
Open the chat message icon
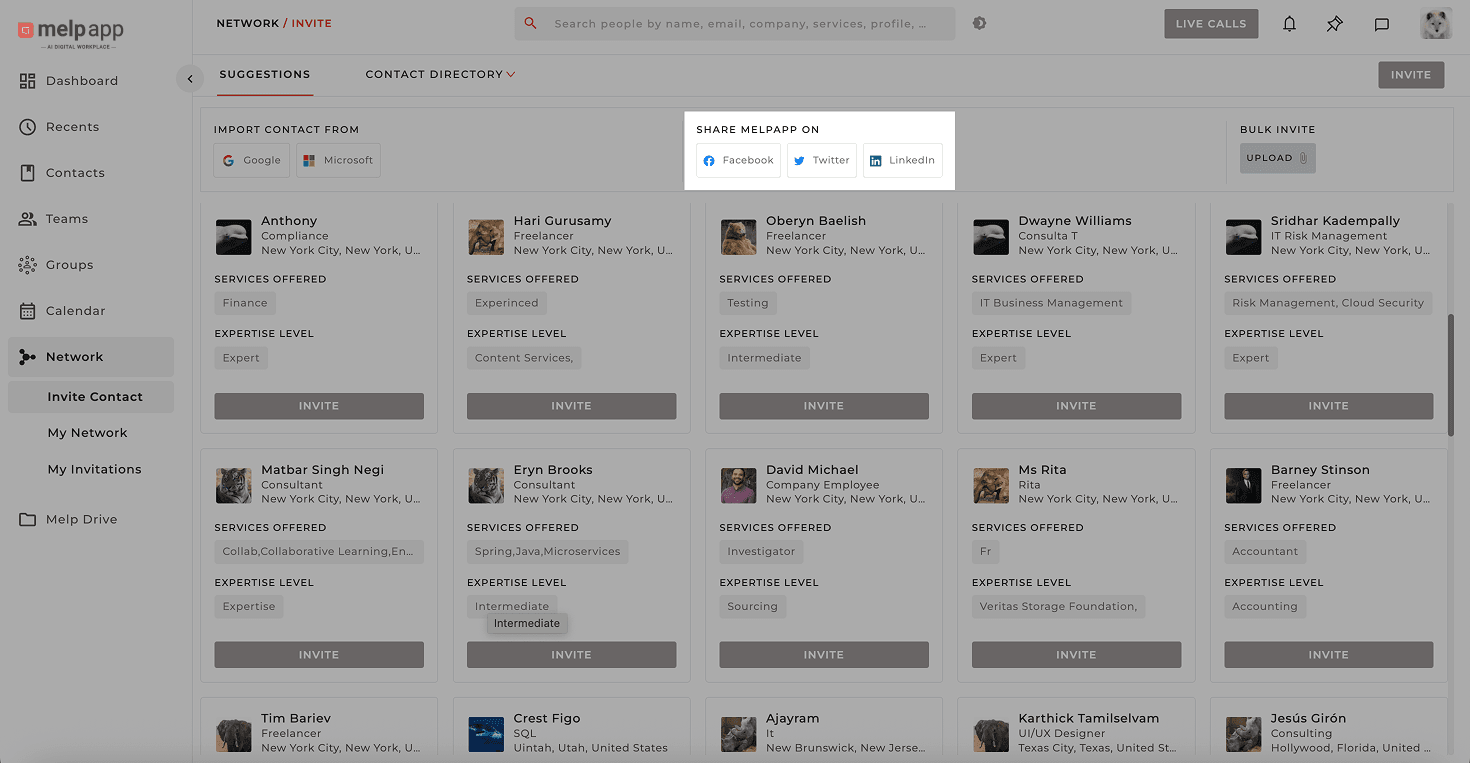point(1382,24)
